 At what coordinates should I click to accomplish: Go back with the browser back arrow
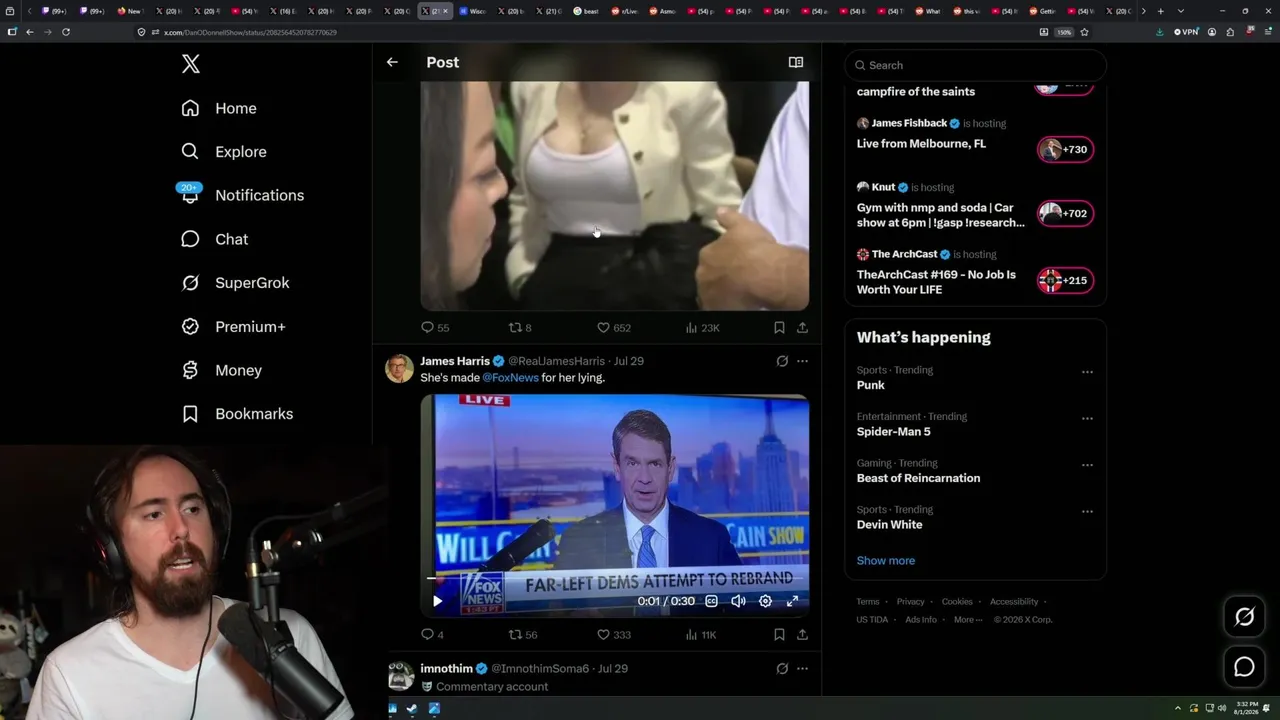click(x=30, y=32)
